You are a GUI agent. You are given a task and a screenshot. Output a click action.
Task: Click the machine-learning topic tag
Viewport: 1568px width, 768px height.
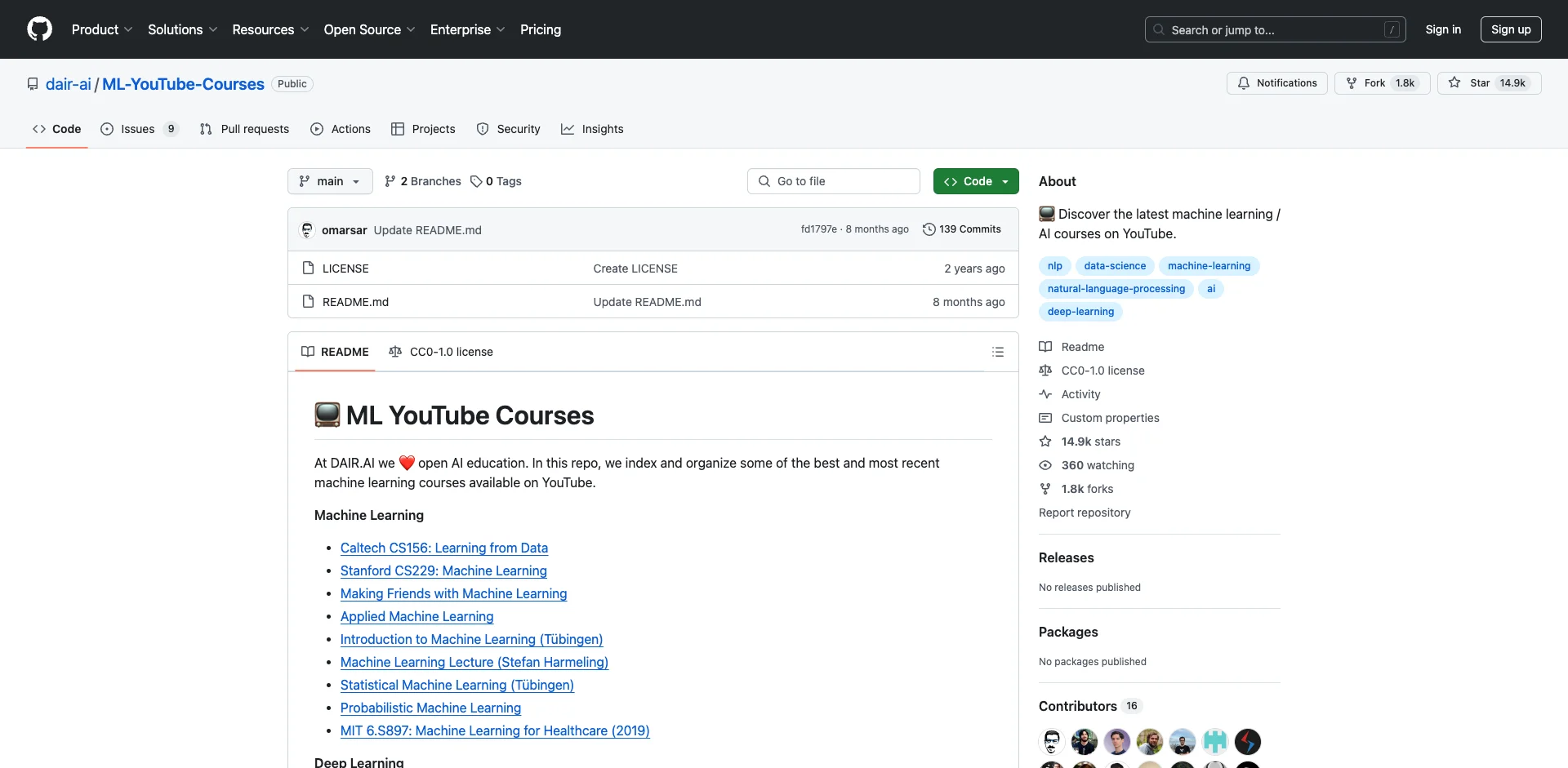(x=1209, y=266)
